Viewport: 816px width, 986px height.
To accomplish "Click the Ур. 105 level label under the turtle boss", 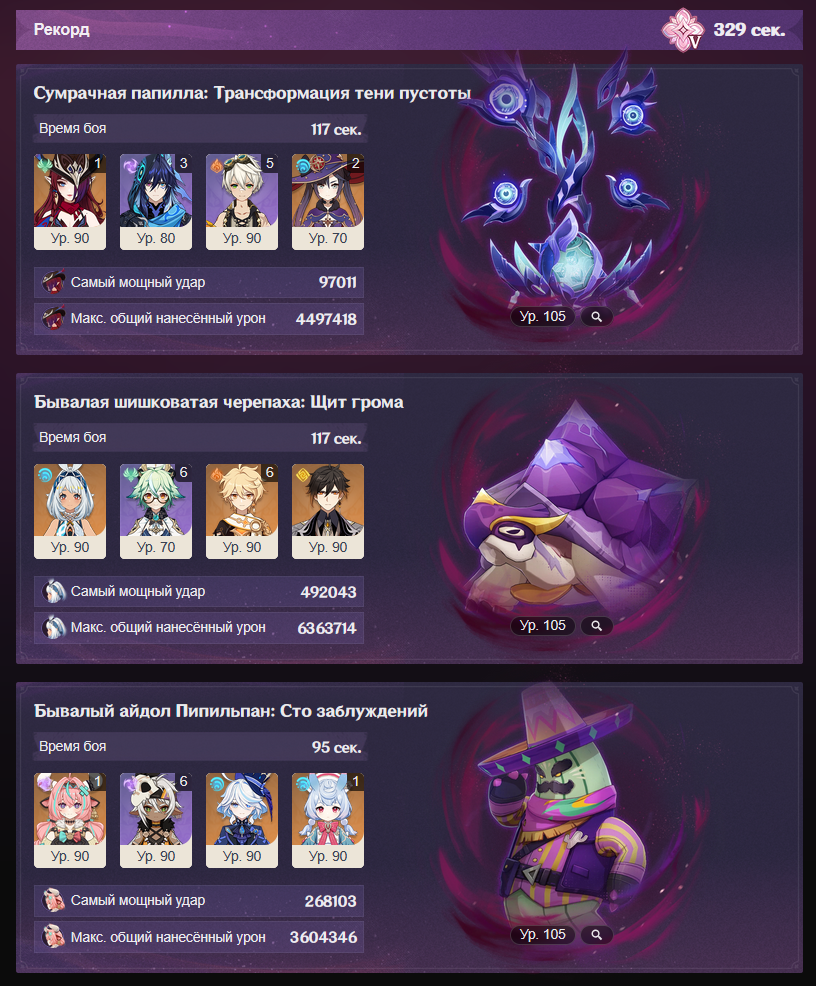I will 543,626.
